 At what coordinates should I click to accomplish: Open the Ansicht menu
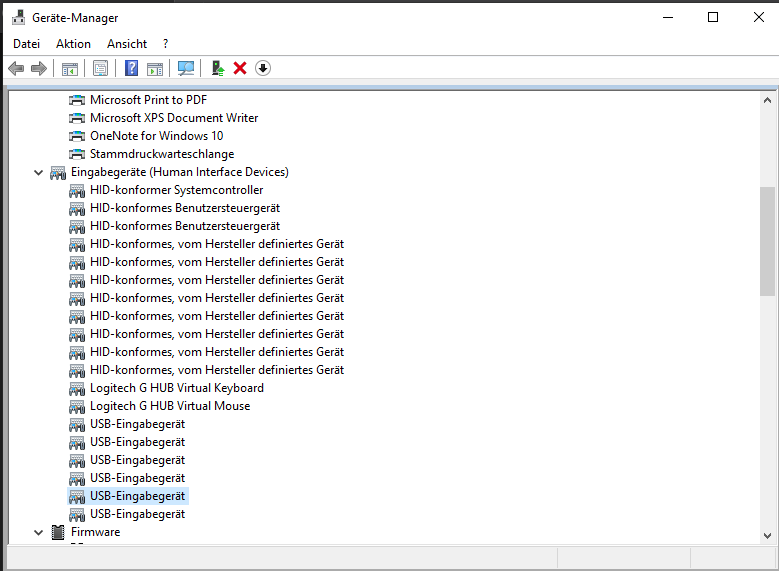(127, 44)
